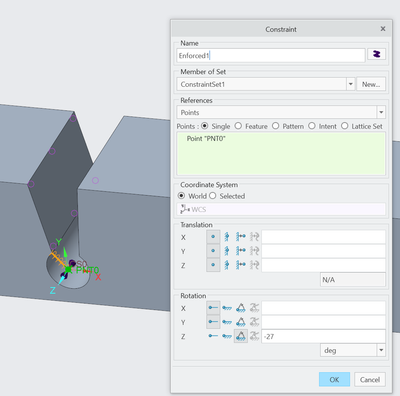Set Translation X to Free icon
The height and width of the screenshot is (396, 400).
(213, 237)
